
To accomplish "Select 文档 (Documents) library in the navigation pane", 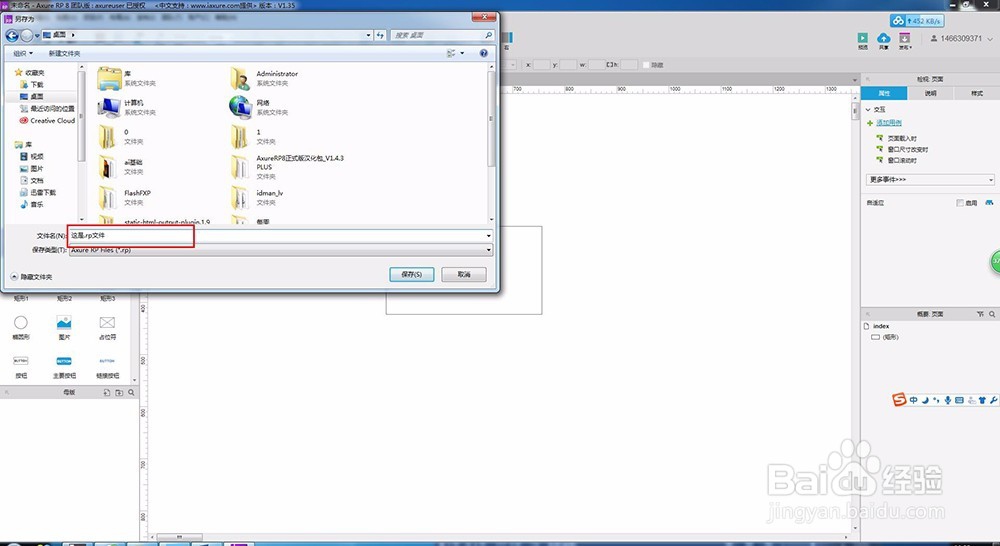I will point(32,181).
